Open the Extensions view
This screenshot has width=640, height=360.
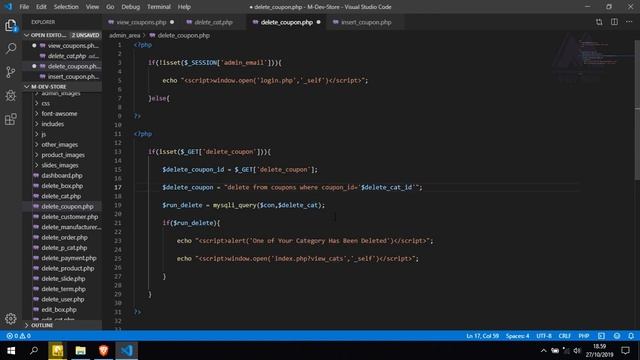coord(11,119)
